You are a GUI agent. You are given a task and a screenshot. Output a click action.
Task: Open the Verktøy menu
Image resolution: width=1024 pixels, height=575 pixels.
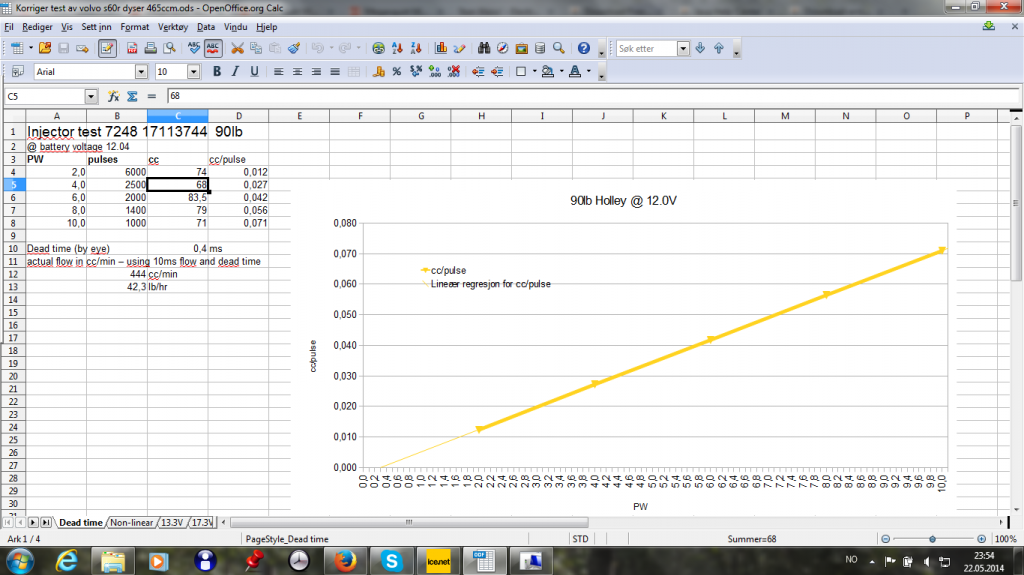coord(172,27)
